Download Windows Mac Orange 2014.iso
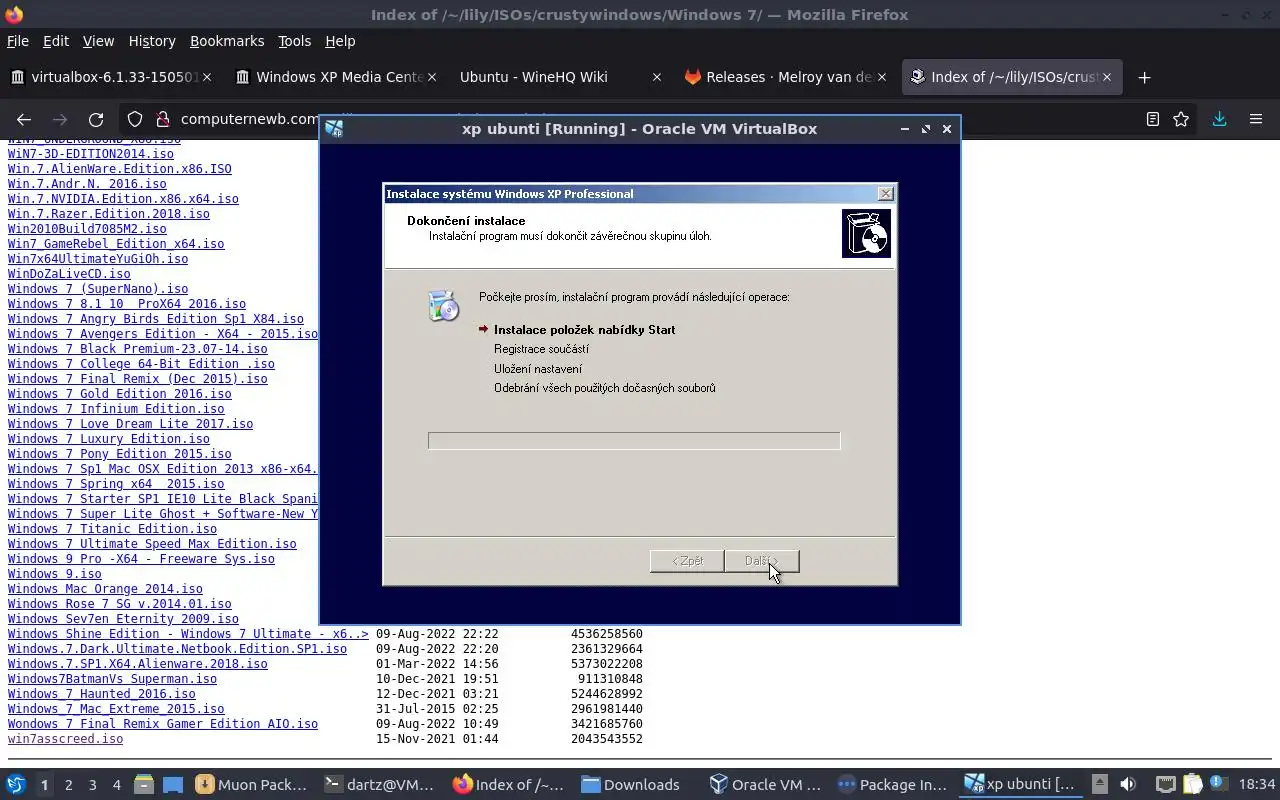The image size is (1280, 800). 105,589
